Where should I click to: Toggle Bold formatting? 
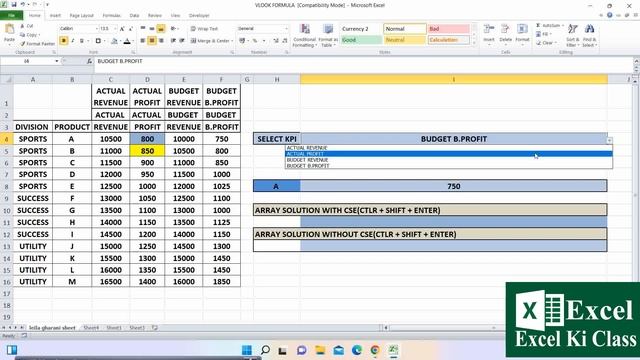coord(63,41)
